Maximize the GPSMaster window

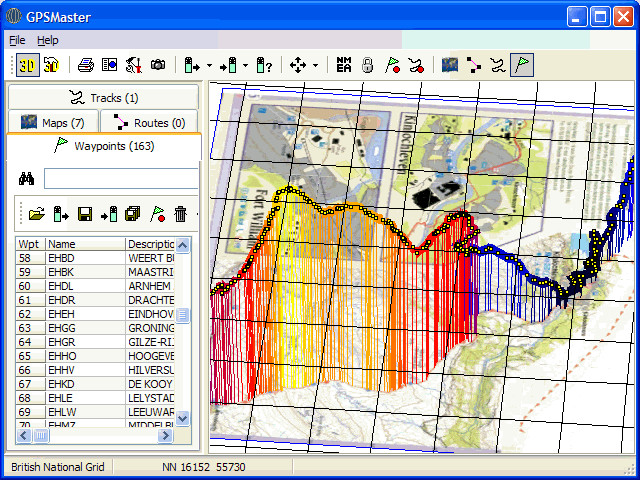600,17
